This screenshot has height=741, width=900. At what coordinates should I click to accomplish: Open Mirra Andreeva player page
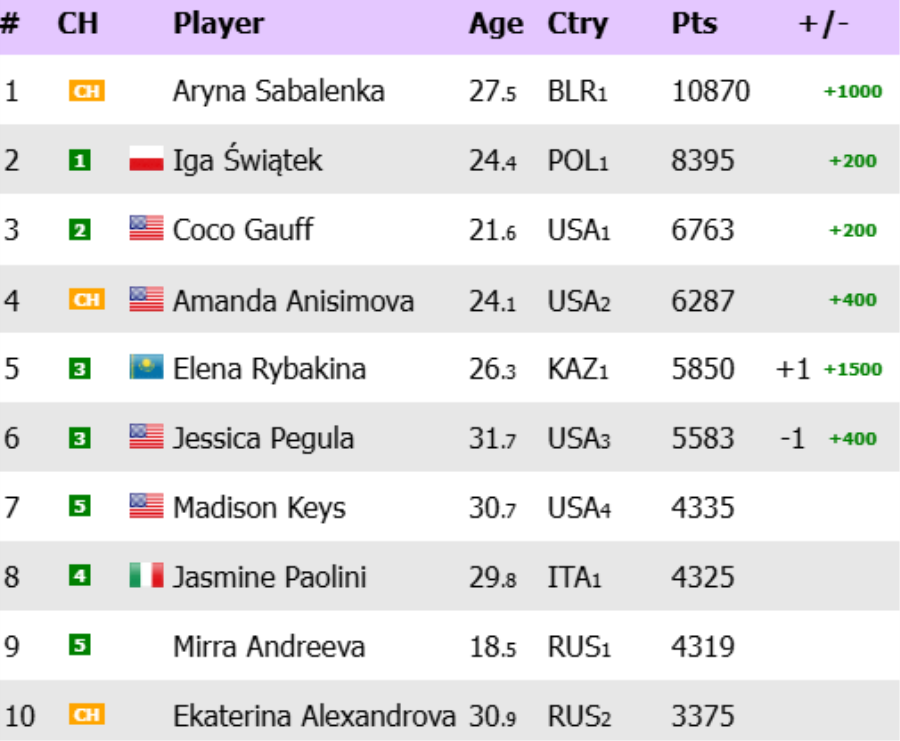click(270, 647)
